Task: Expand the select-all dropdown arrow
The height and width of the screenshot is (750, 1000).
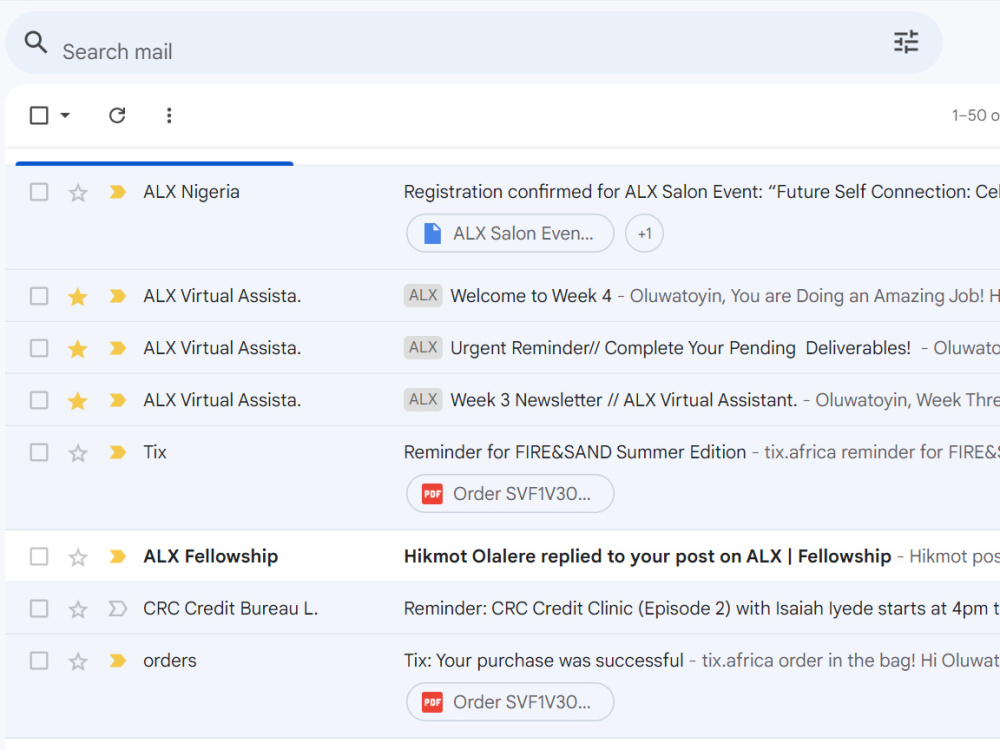Action: pyautogui.click(x=65, y=115)
